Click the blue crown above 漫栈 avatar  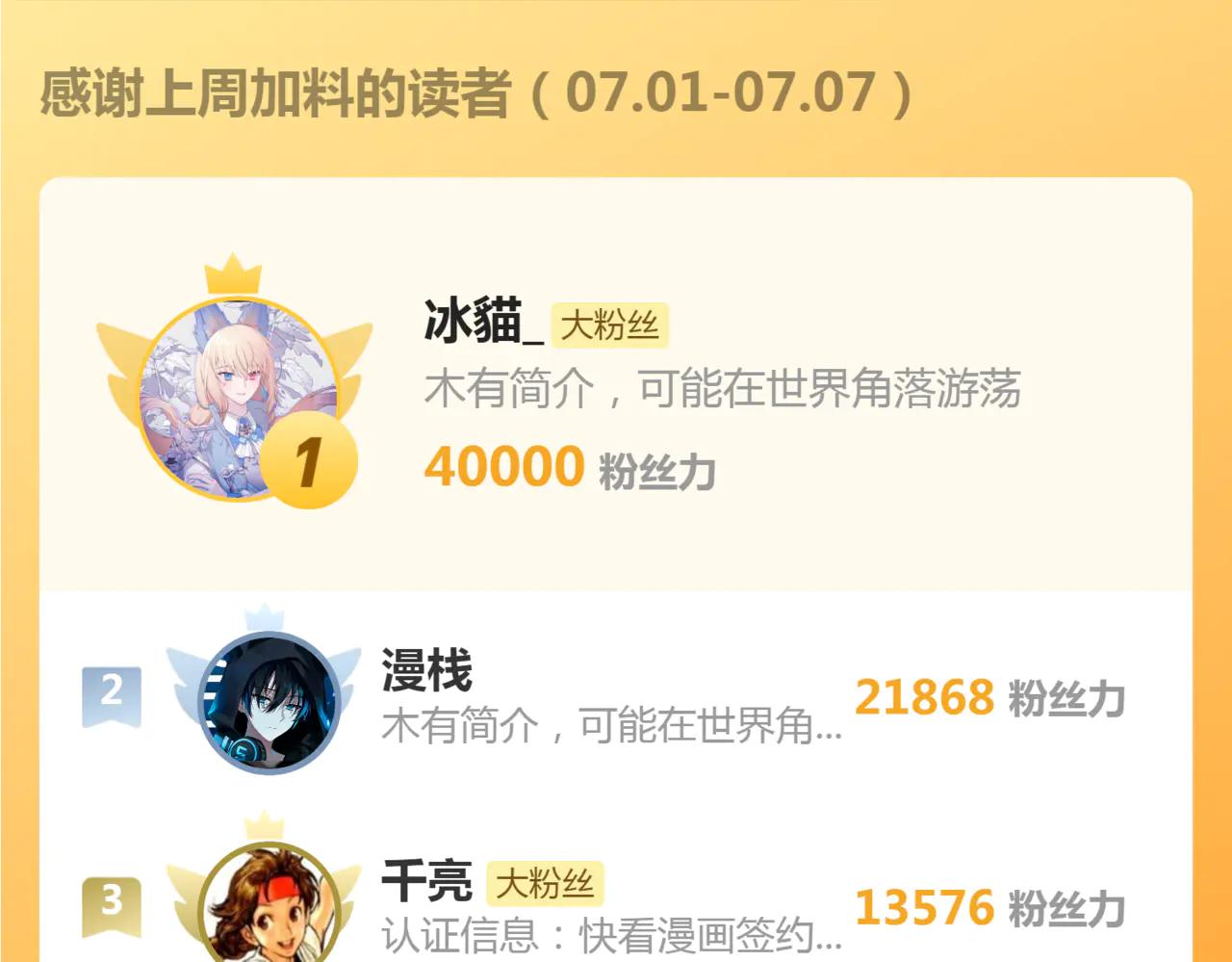click(x=264, y=618)
